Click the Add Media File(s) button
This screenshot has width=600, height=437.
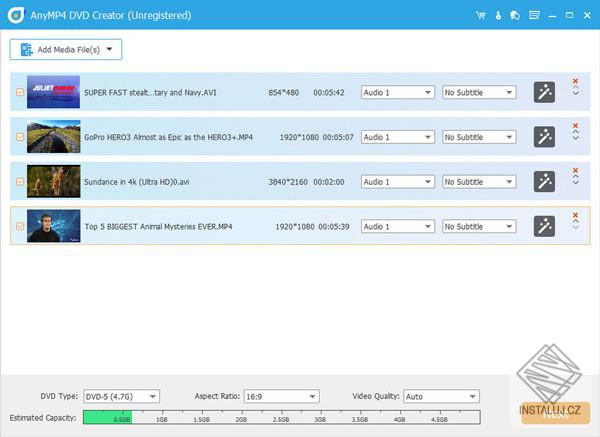point(66,49)
